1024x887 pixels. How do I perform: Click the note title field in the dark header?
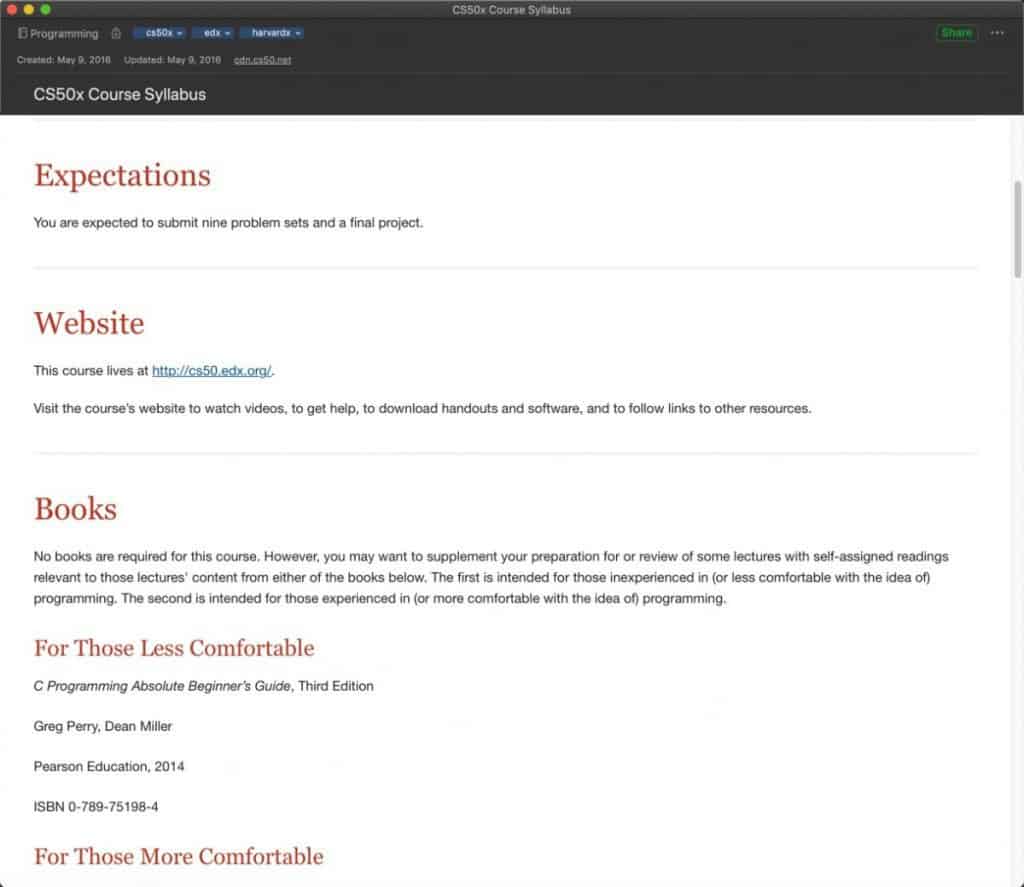(x=120, y=95)
